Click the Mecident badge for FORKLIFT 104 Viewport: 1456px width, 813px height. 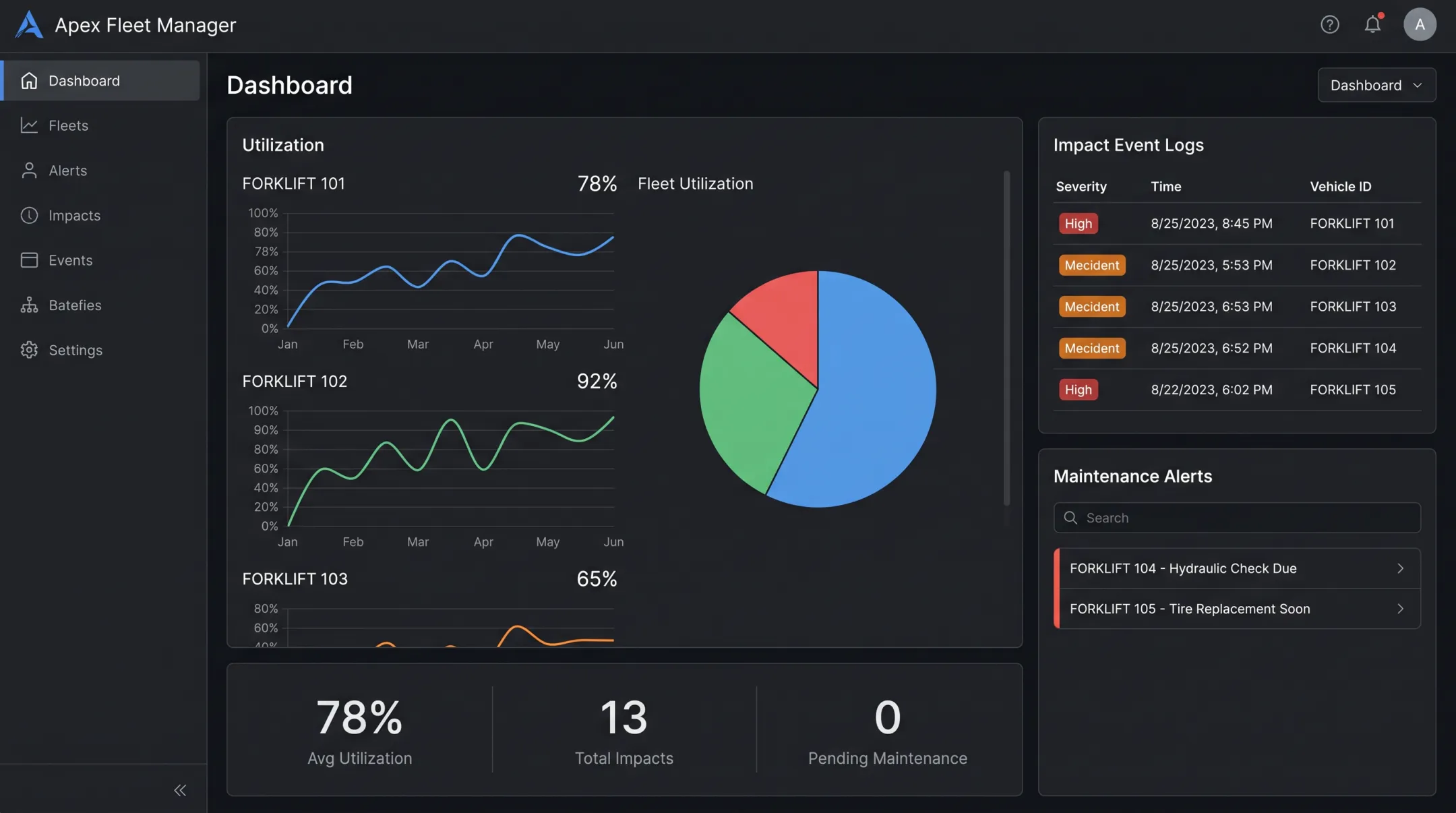coord(1092,348)
